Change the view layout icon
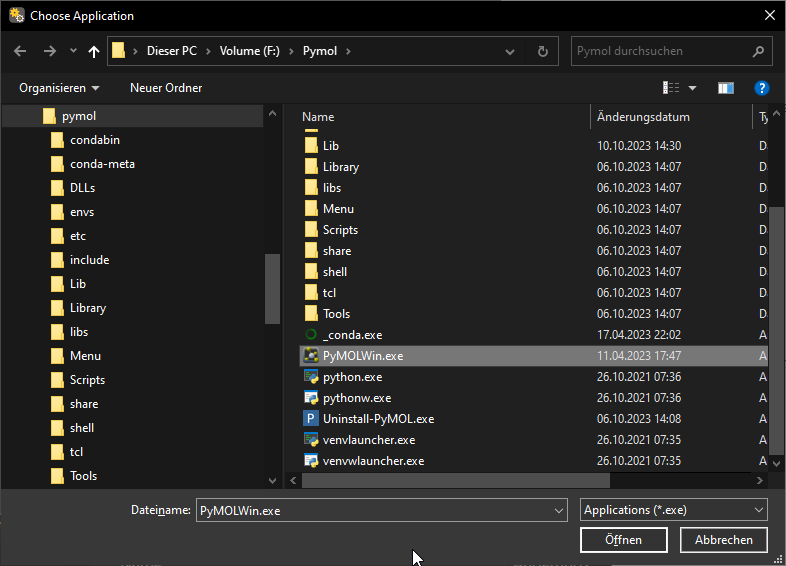This screenshot has width=786, height=566. [x=671, y=88]
